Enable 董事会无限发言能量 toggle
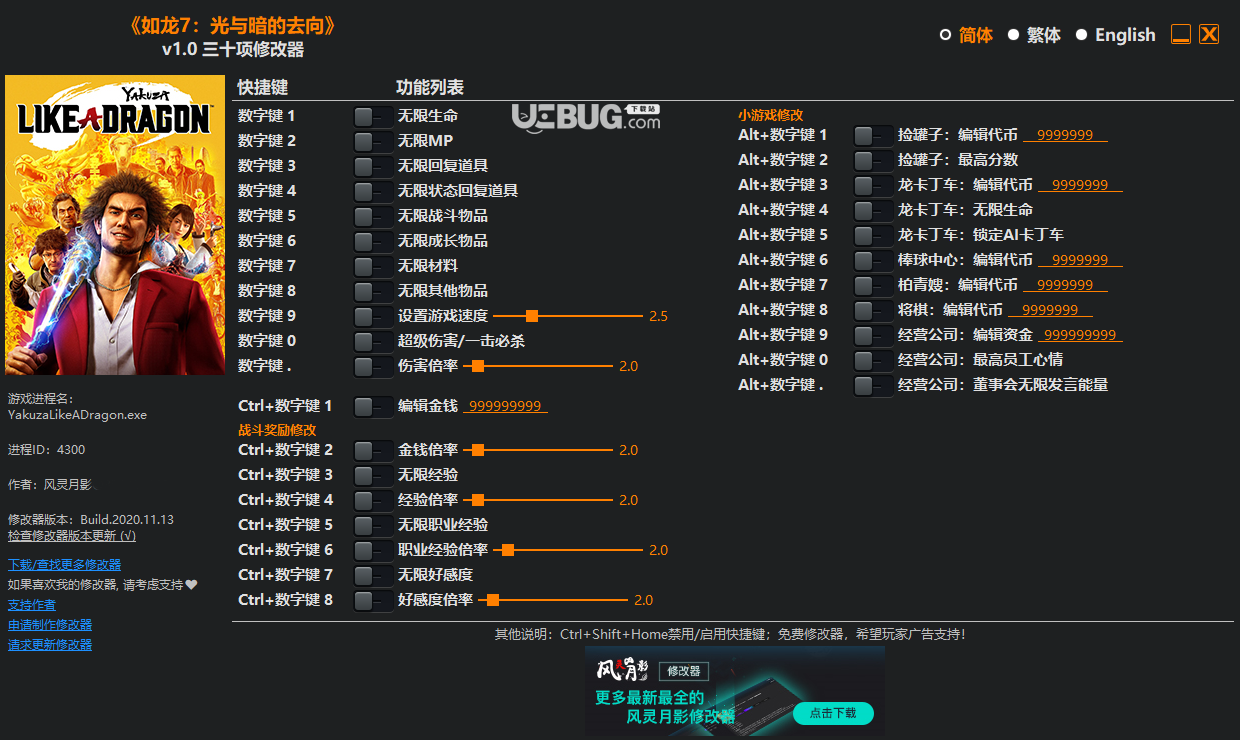This screenshot has height=740, width=1240. click(x=873, y=385)
